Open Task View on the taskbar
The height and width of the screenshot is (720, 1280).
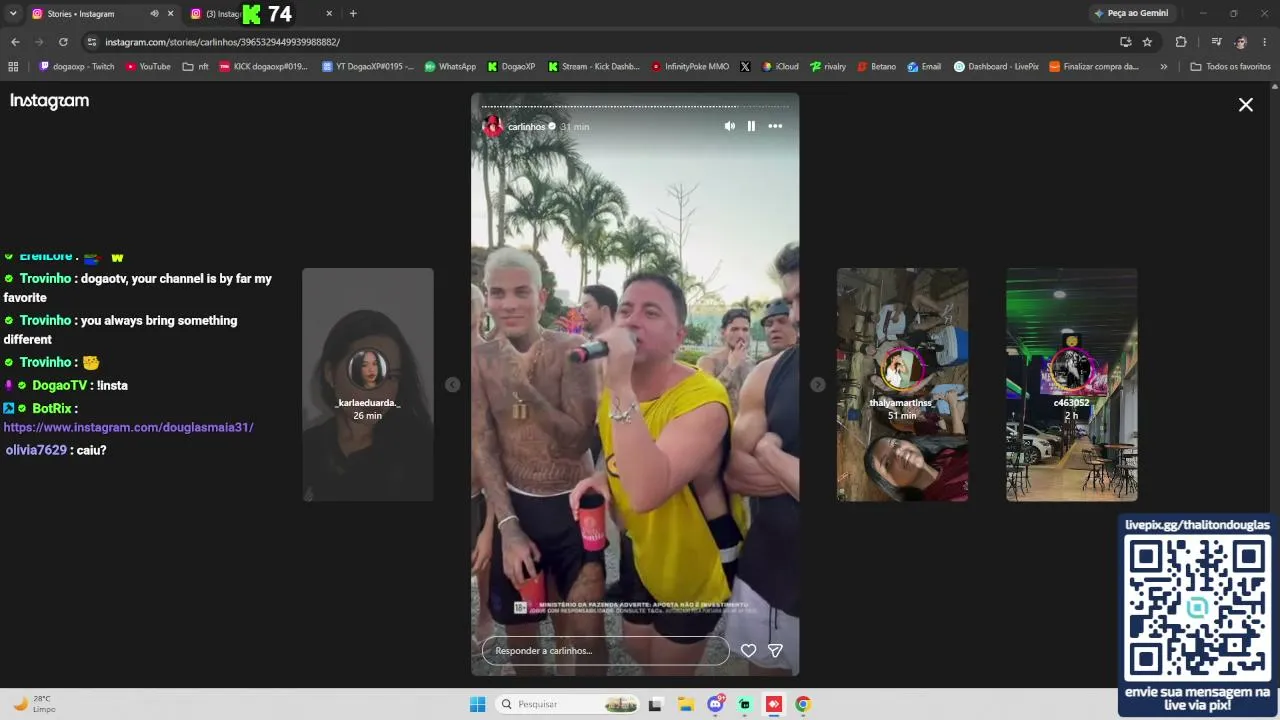click(x=655, y=704)
